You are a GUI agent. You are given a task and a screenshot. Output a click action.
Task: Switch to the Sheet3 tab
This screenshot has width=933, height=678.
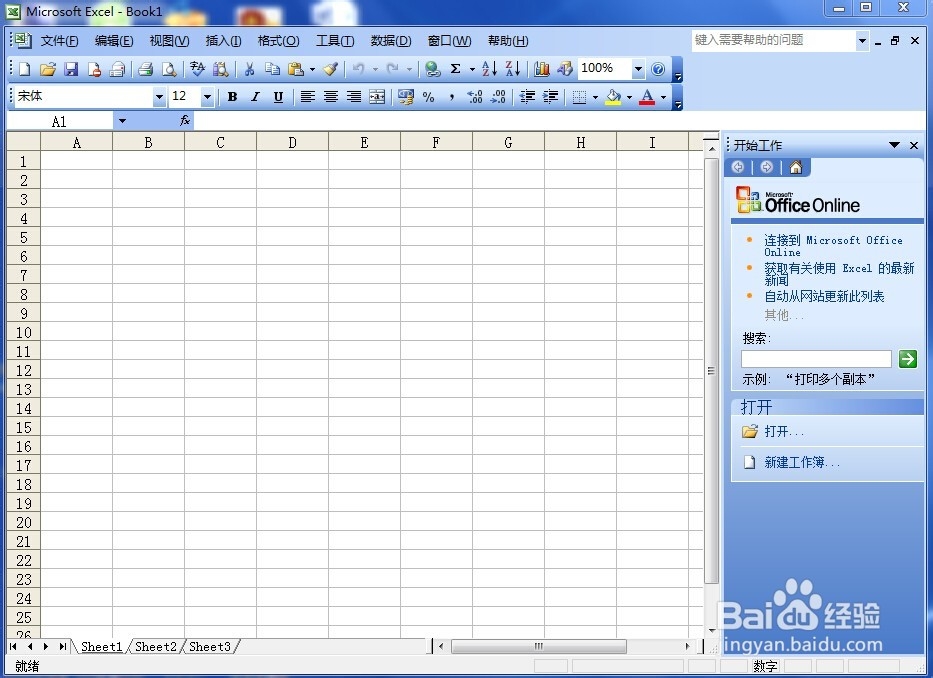point(209,646)
